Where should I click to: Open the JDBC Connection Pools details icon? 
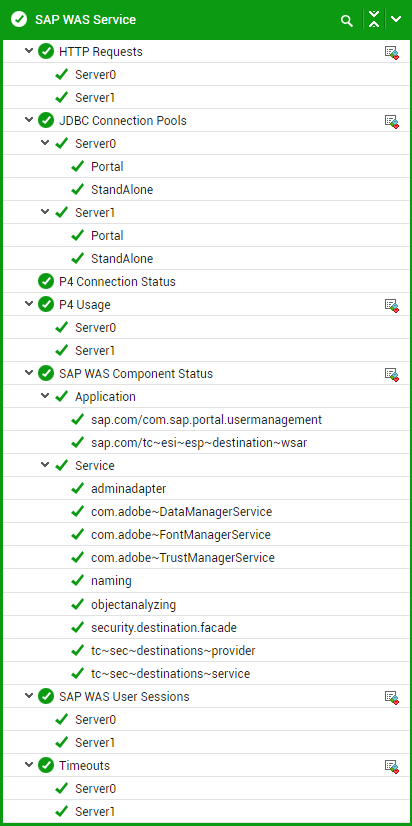[391, 121]
